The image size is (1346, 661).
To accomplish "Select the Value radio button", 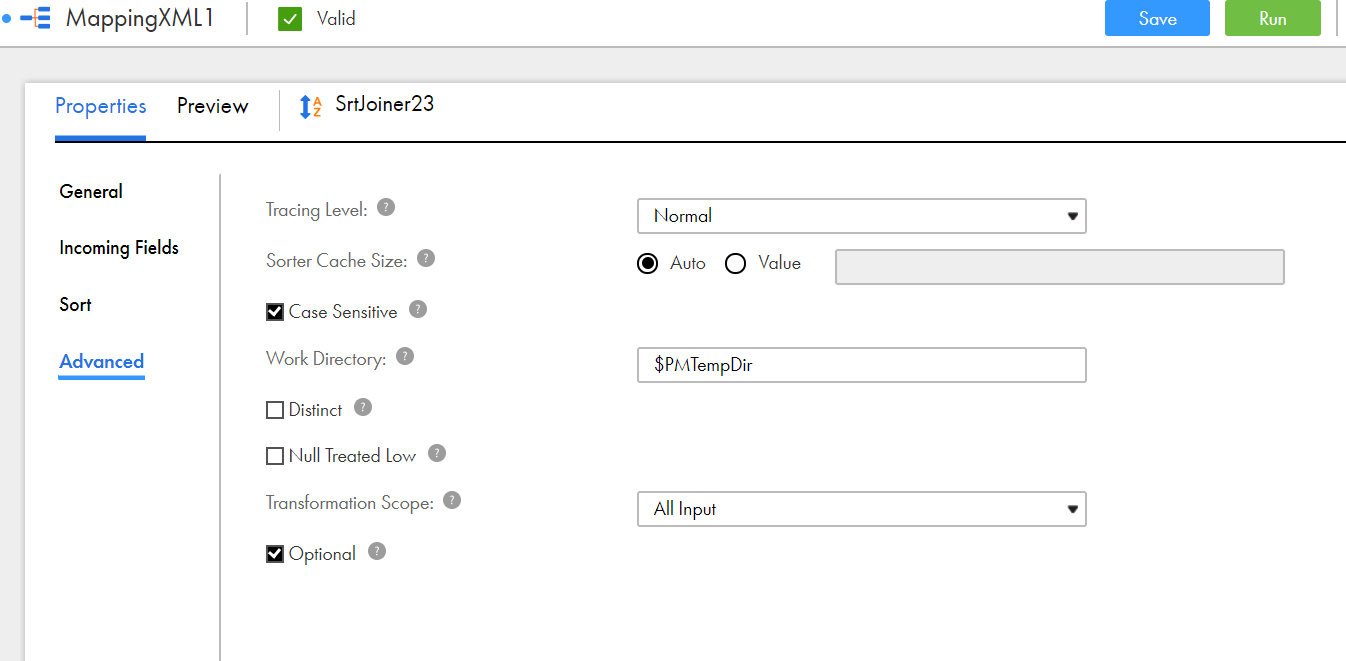I will [736, 264].
